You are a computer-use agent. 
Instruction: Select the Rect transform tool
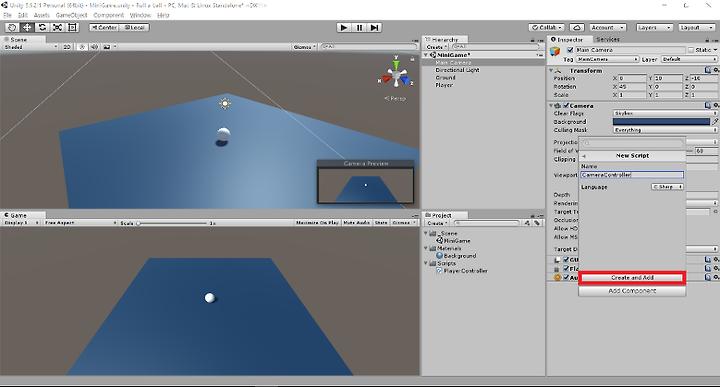73,28
